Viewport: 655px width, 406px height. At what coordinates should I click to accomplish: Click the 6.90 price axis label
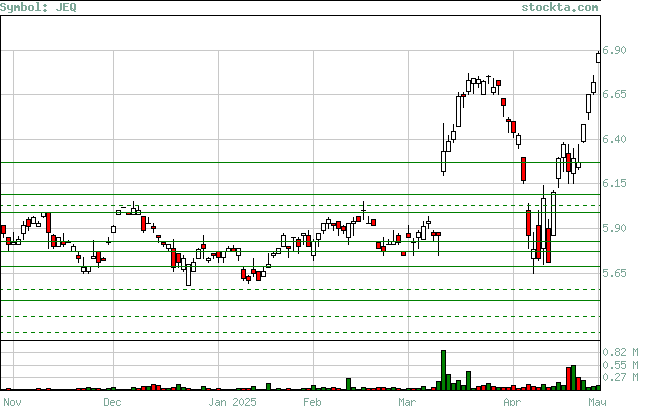pos(614,50)
